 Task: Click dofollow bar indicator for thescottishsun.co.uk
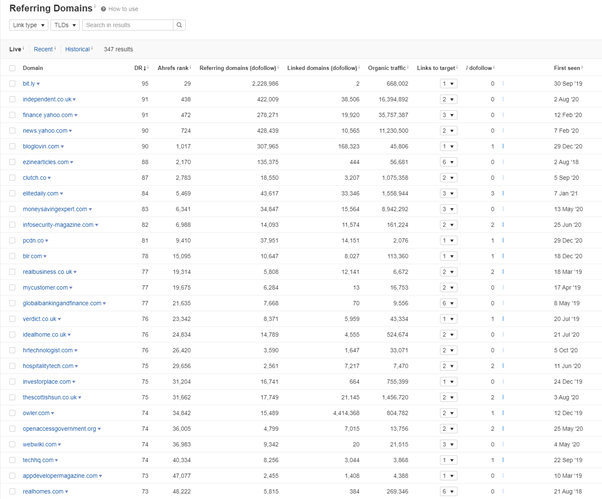503,397
